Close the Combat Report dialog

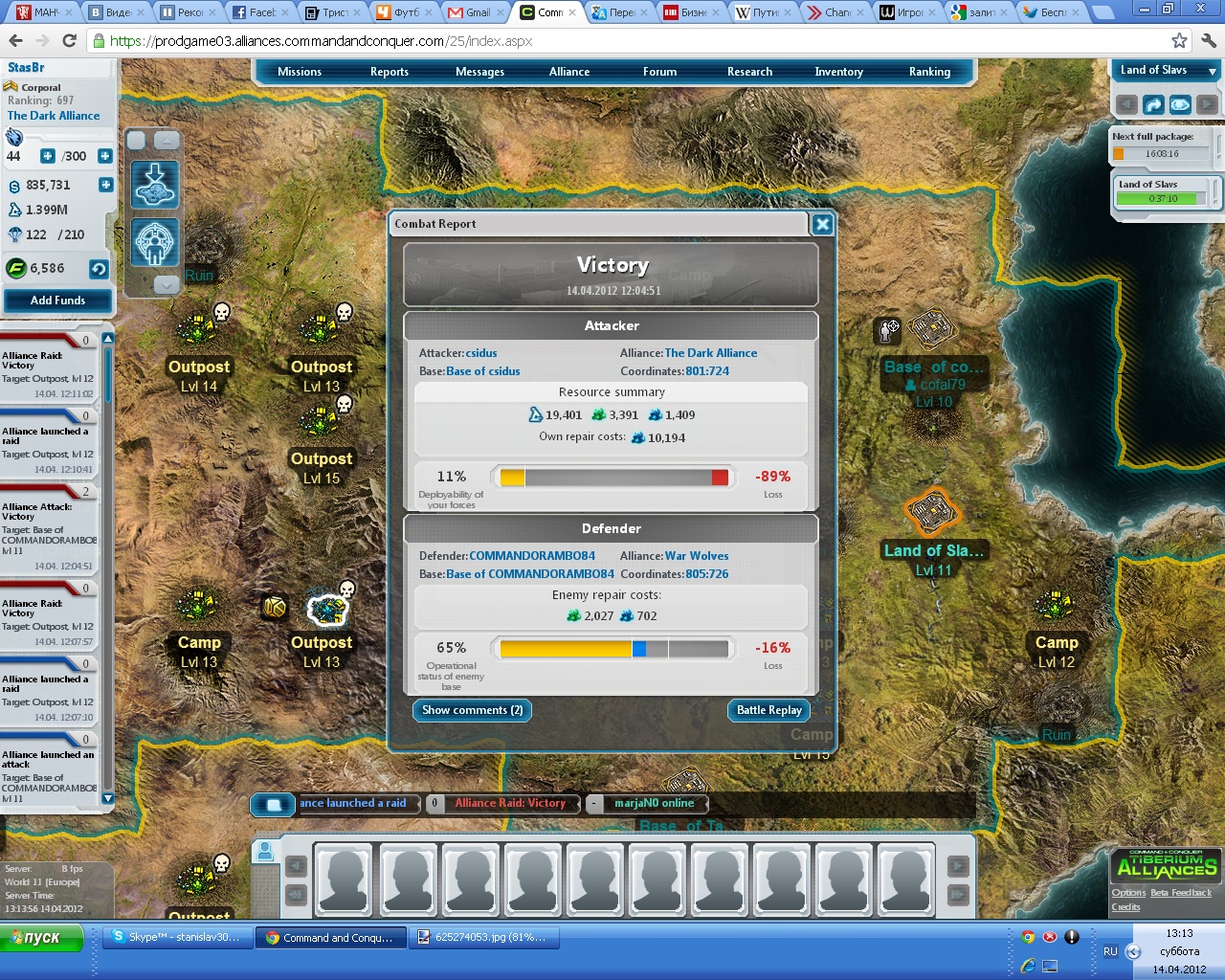(x=822, y=224)
